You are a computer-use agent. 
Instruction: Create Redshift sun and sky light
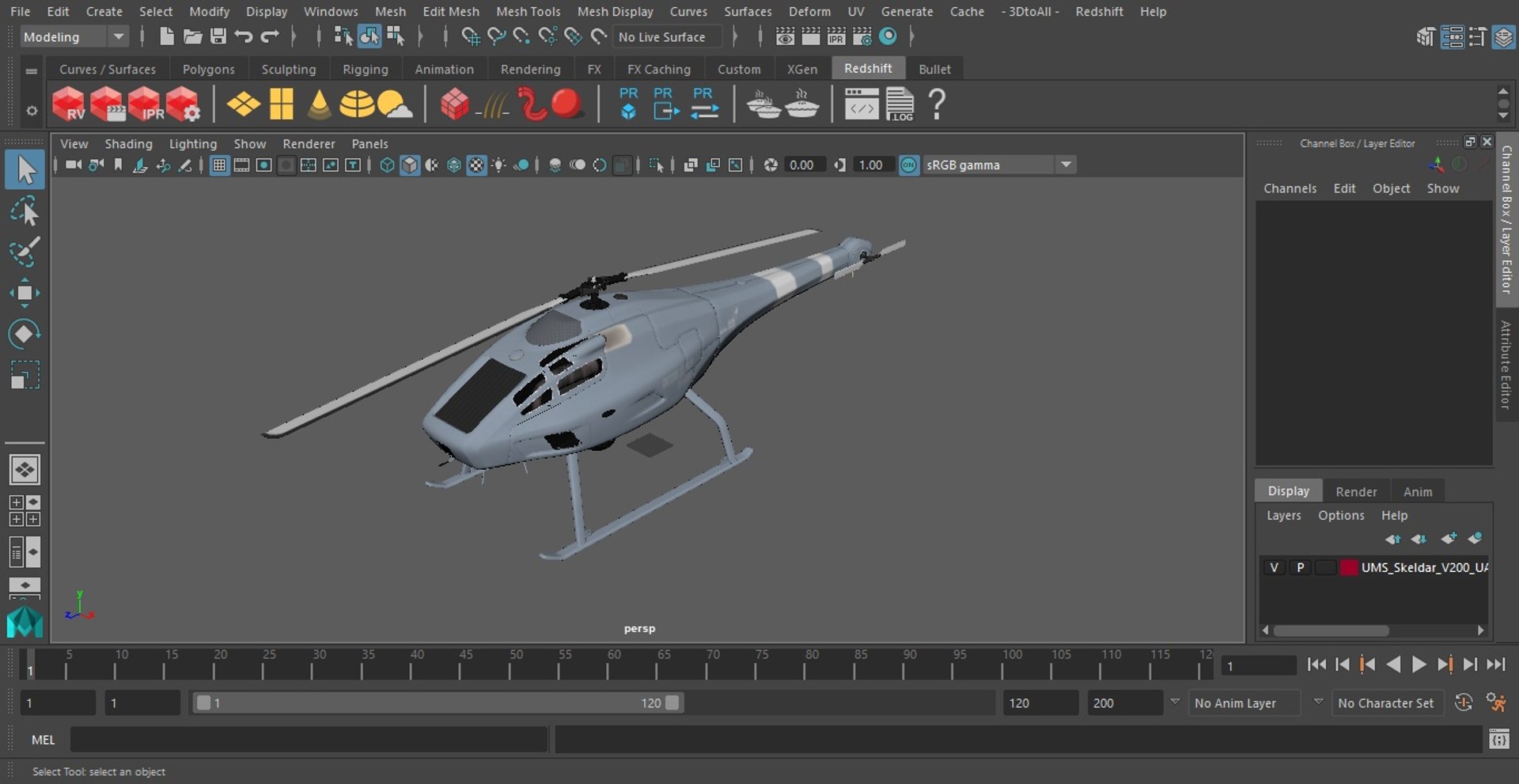tap(395, 104)
